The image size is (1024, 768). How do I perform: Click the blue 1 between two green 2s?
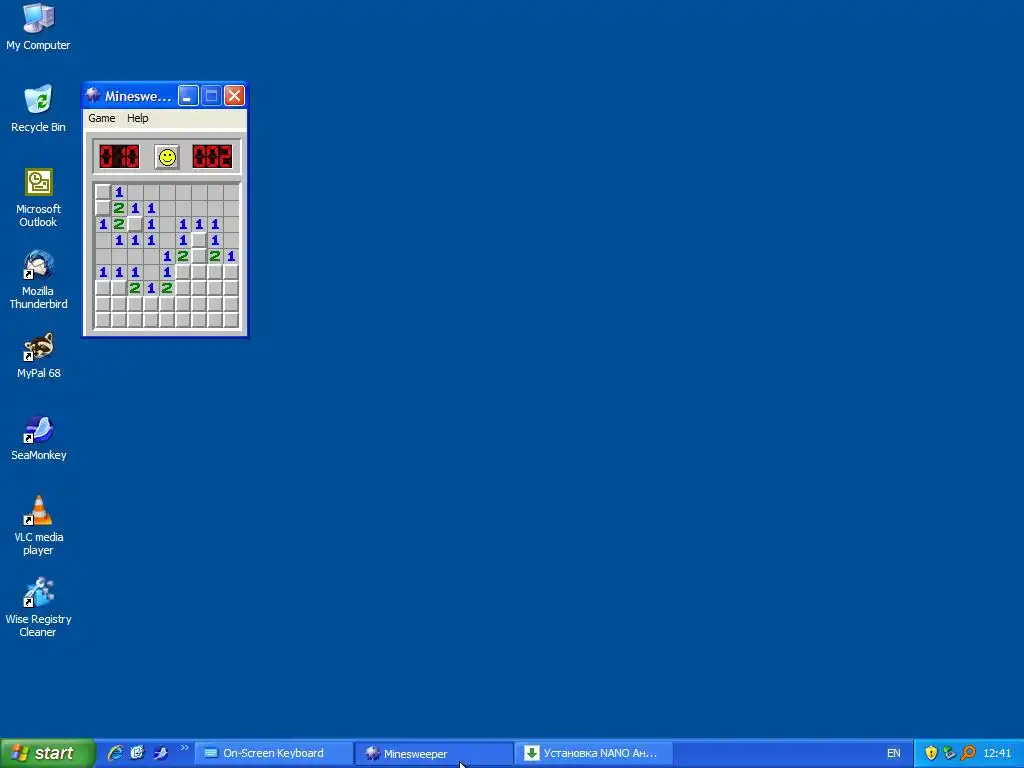click(x=151, y=288)
